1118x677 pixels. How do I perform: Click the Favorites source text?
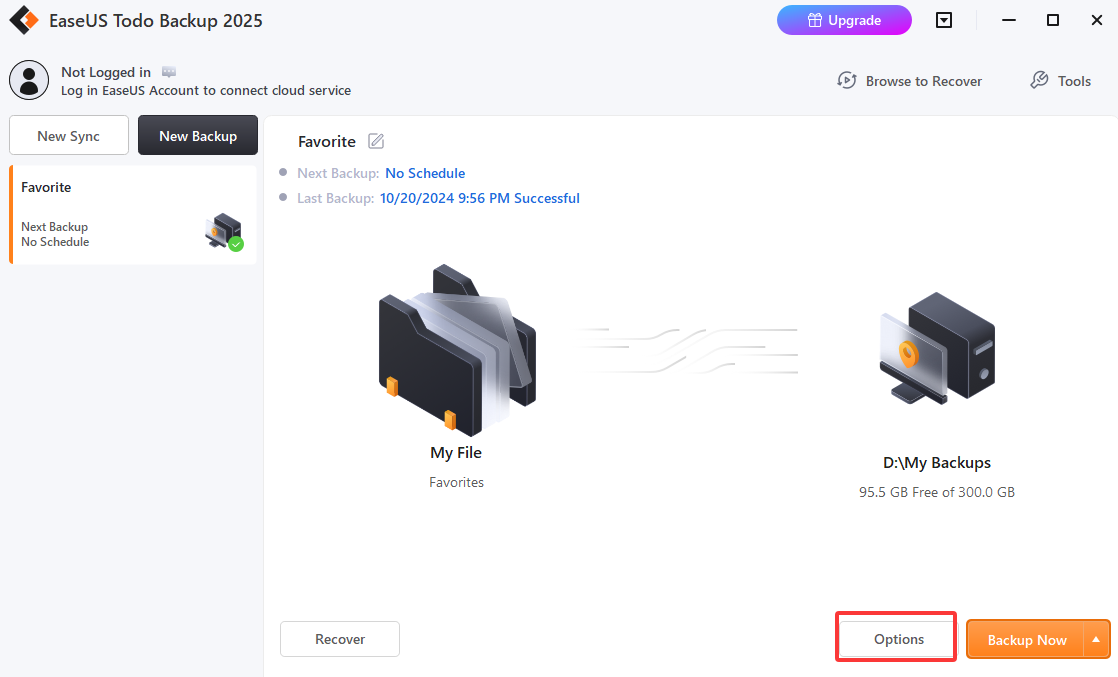(456, 482)
